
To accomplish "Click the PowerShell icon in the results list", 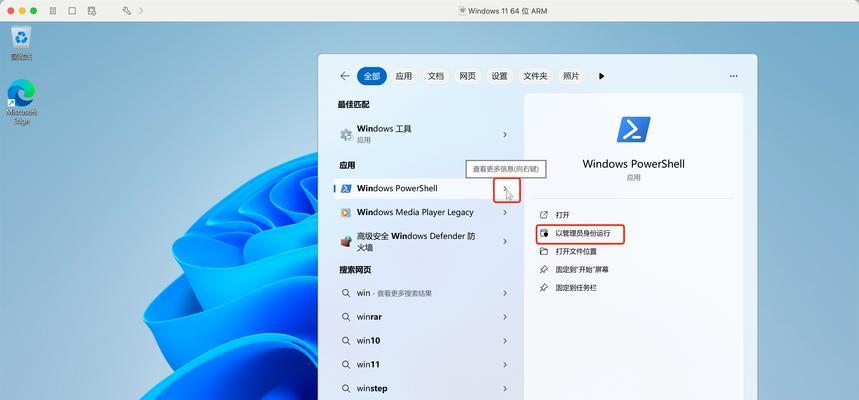I will pyautogui.click(x=346, y=188).
